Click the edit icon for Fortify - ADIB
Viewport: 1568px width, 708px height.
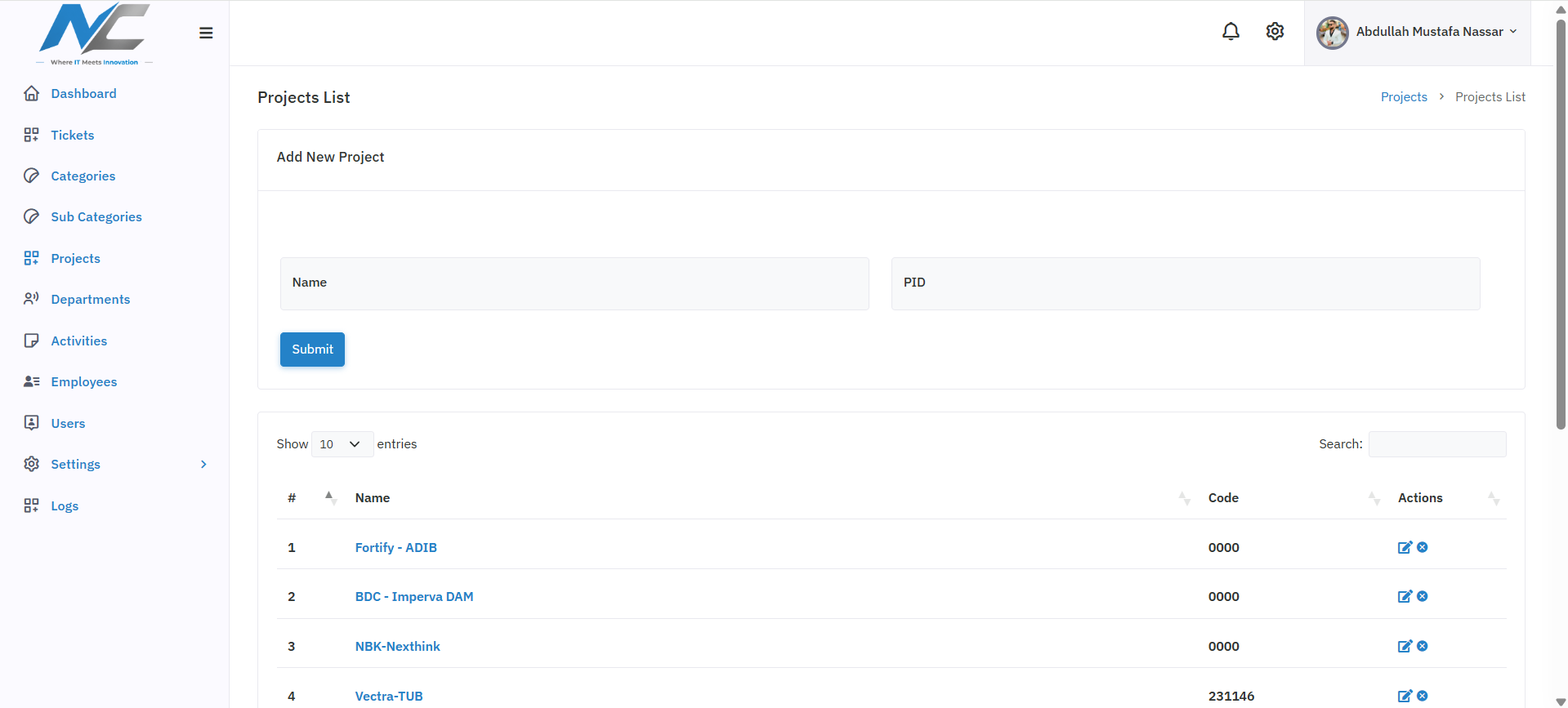[1405, 547]
